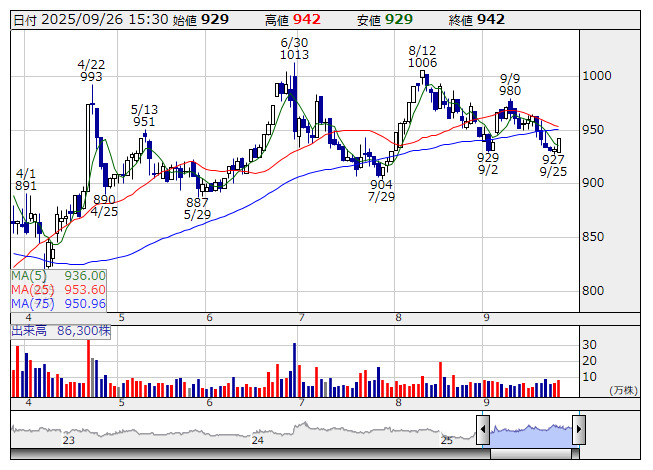The height and width of the screenshot is (470, 653).
Task: Click the 5/13 high label 951
Action: [144, 122]
